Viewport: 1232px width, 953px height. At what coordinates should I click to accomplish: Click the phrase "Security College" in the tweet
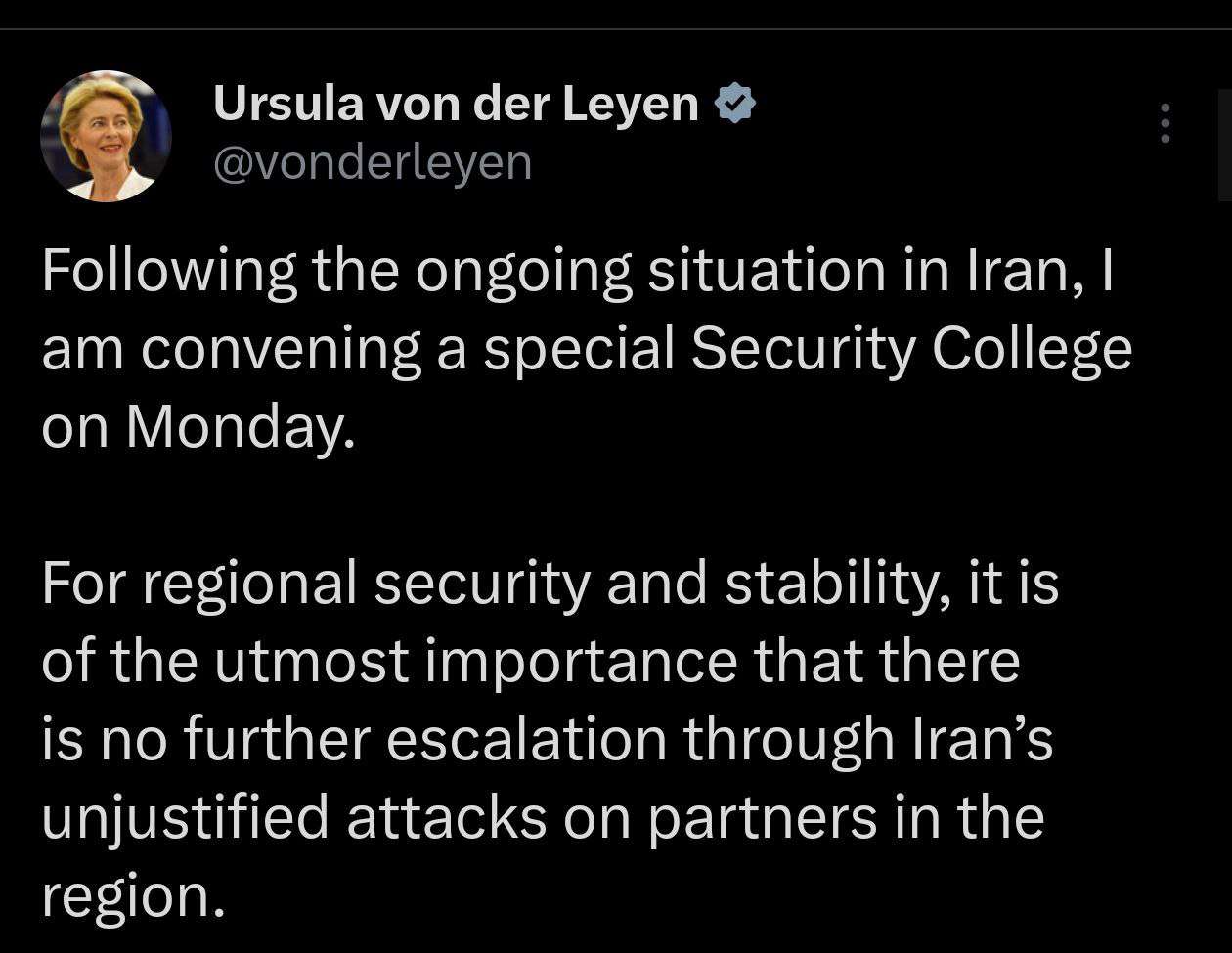911,350
